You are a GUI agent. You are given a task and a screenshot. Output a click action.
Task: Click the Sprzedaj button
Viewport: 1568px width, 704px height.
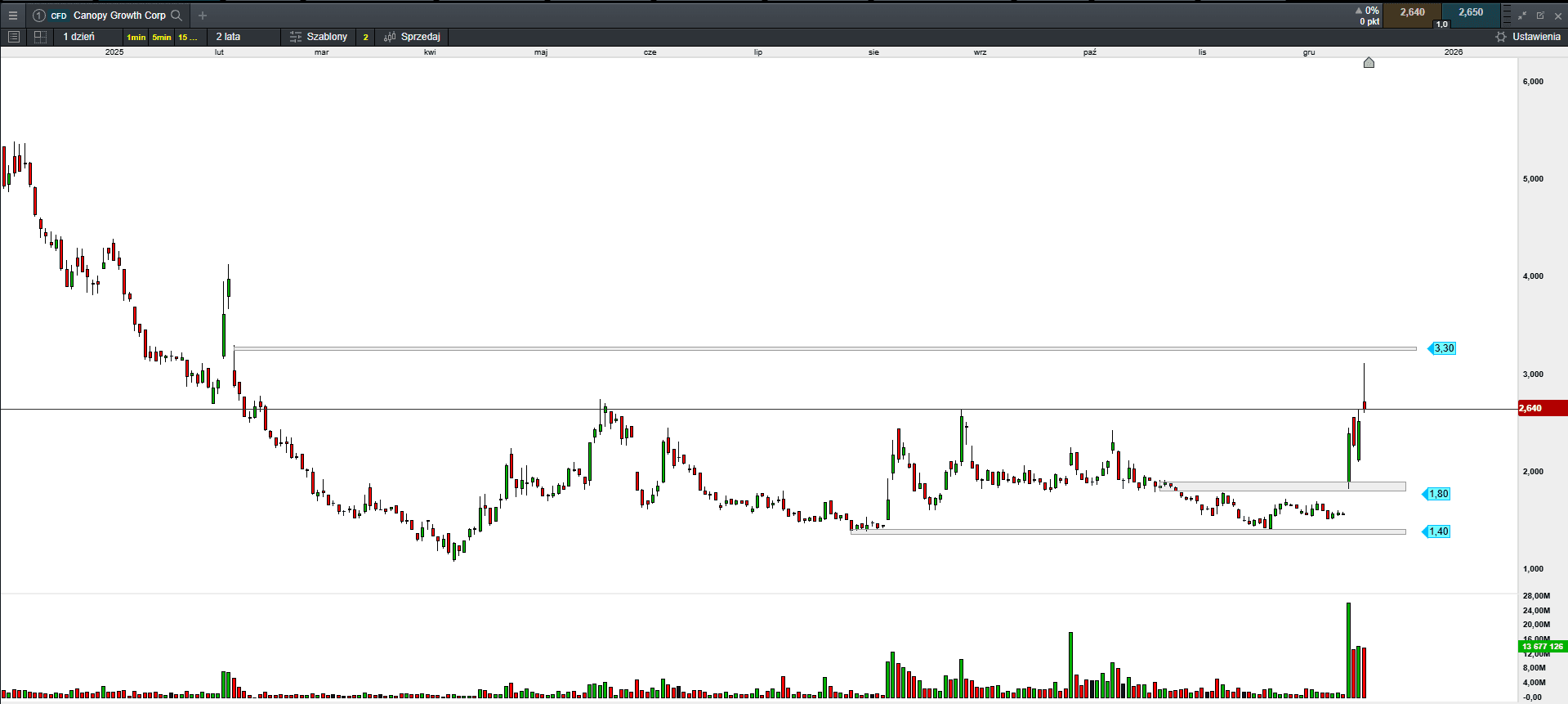point(413,37)
